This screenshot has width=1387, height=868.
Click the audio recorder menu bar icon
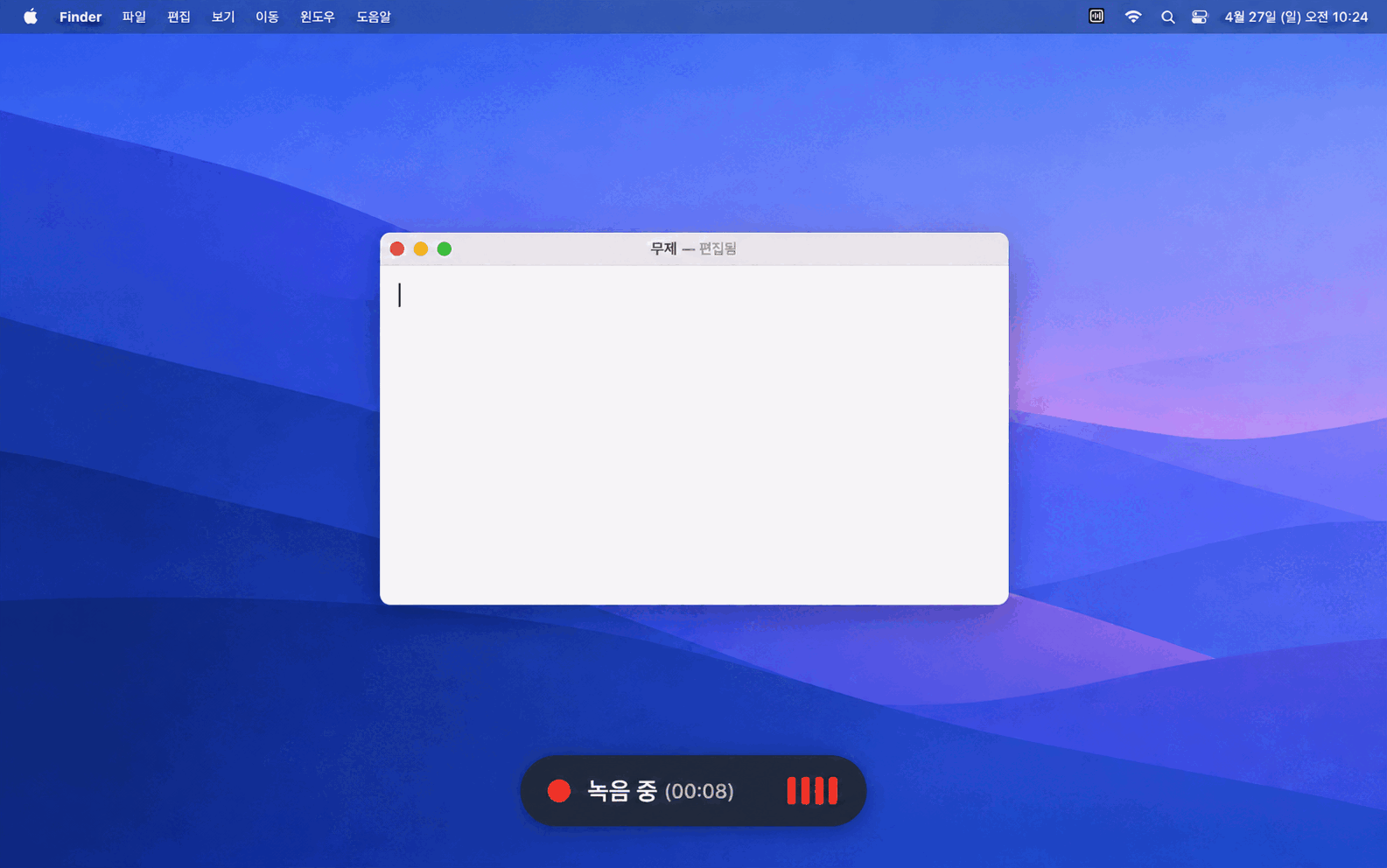[x=1096, y=17]
